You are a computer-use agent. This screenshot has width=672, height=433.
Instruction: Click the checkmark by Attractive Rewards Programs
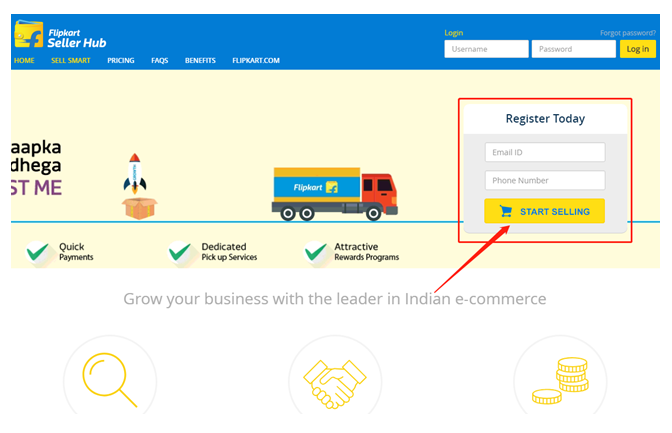(315, 252)
